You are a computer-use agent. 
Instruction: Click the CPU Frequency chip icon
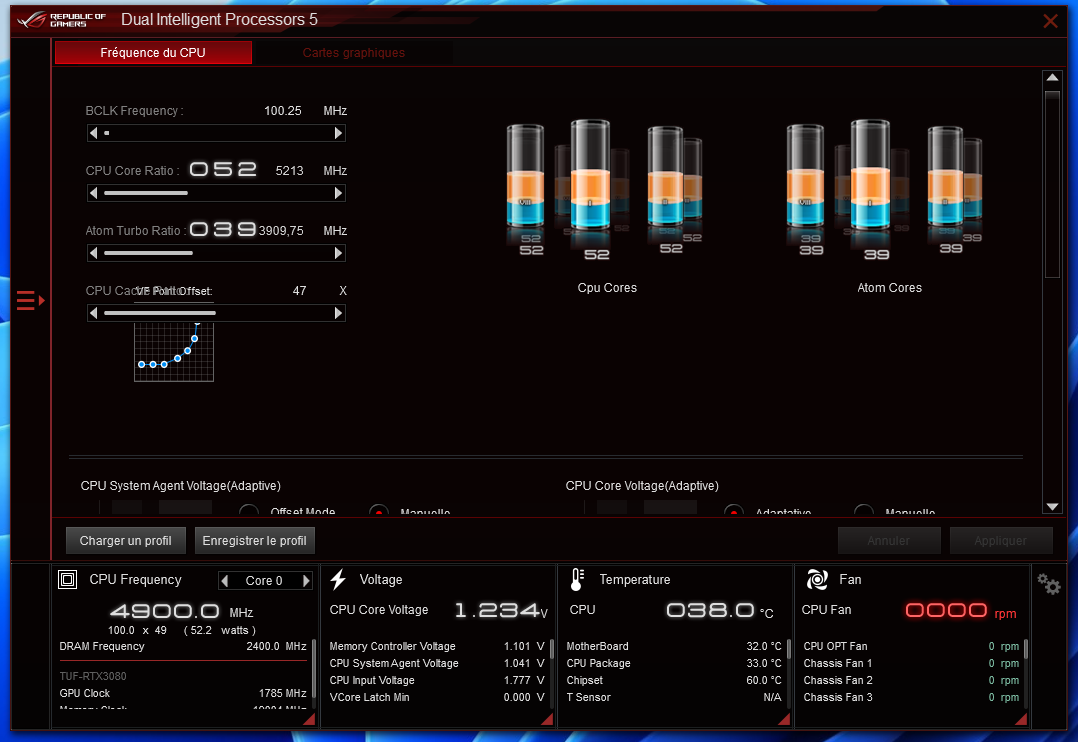pyautogui.click(x=67, y=580)
